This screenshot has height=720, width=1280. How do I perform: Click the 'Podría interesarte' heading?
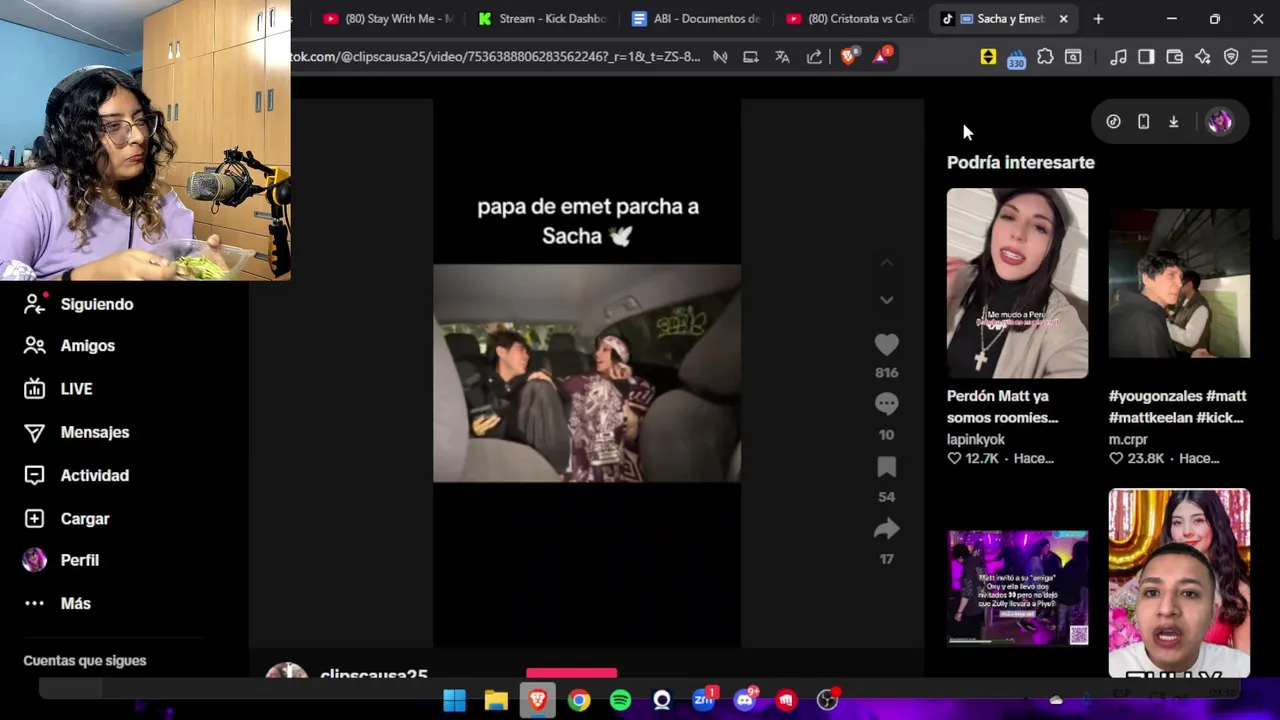[1021, 162]
